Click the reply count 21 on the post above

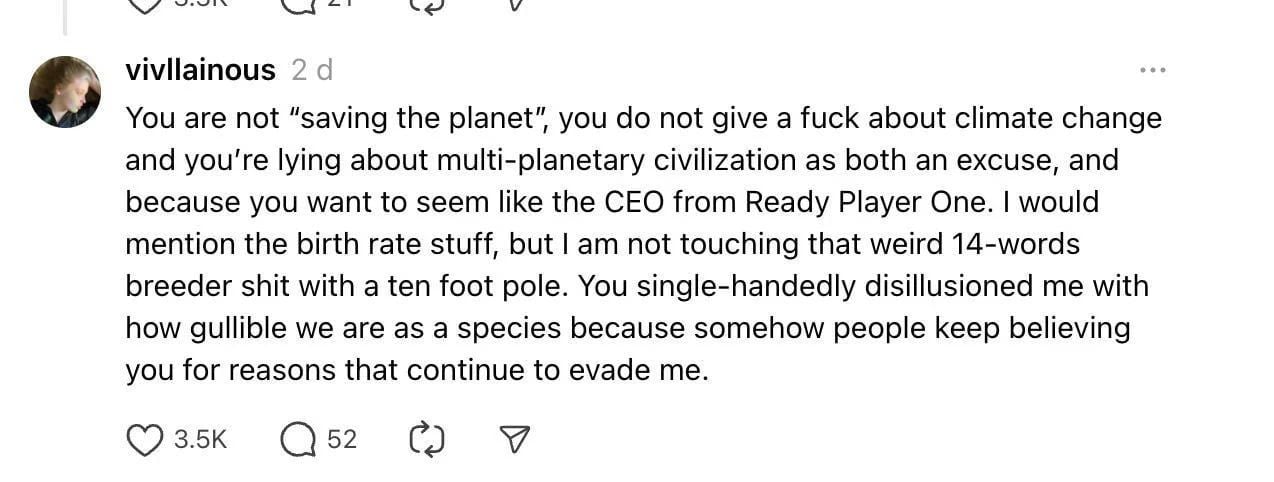[341, 4]
